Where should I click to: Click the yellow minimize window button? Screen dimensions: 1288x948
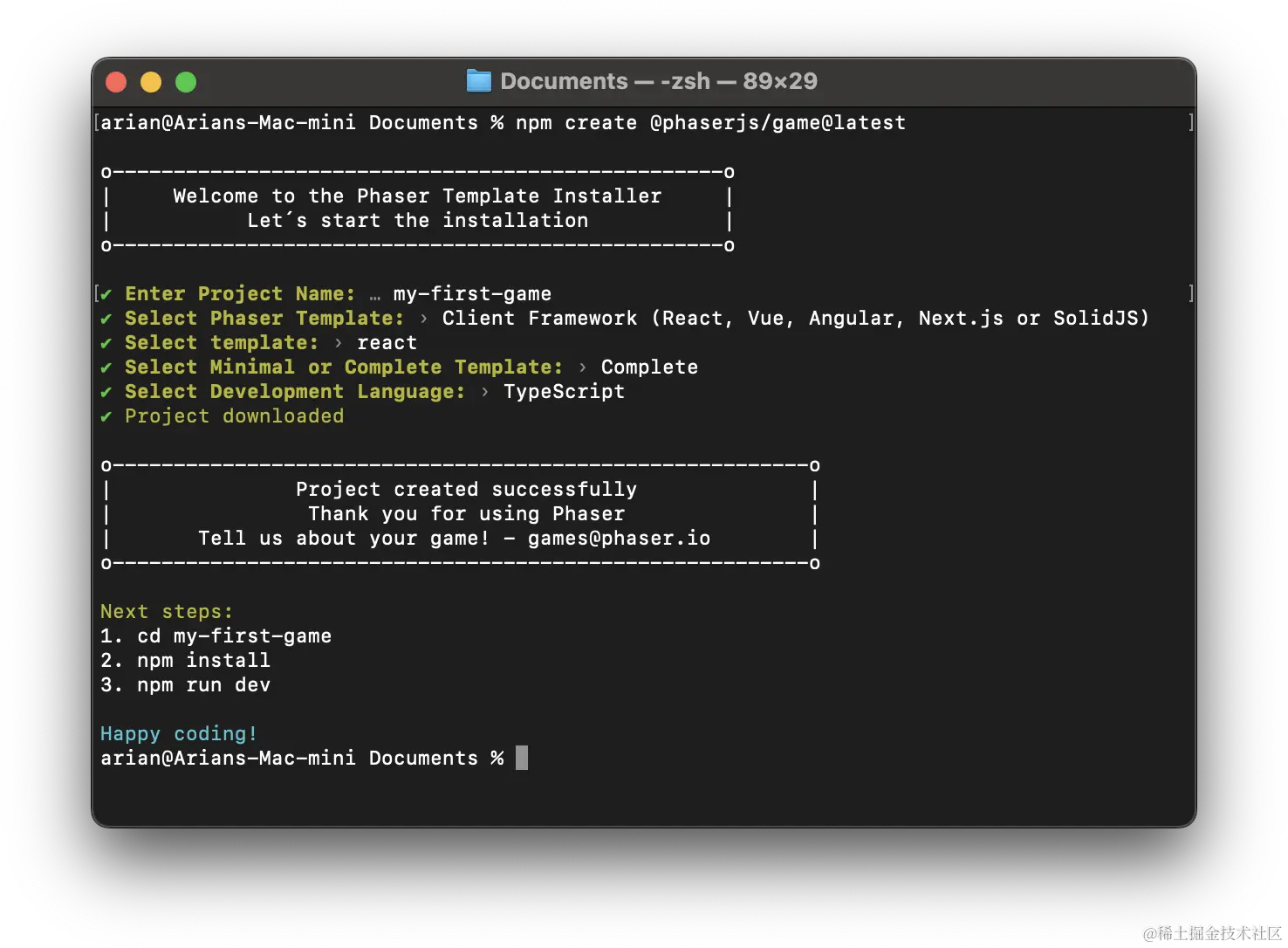(x=151, y=82)
